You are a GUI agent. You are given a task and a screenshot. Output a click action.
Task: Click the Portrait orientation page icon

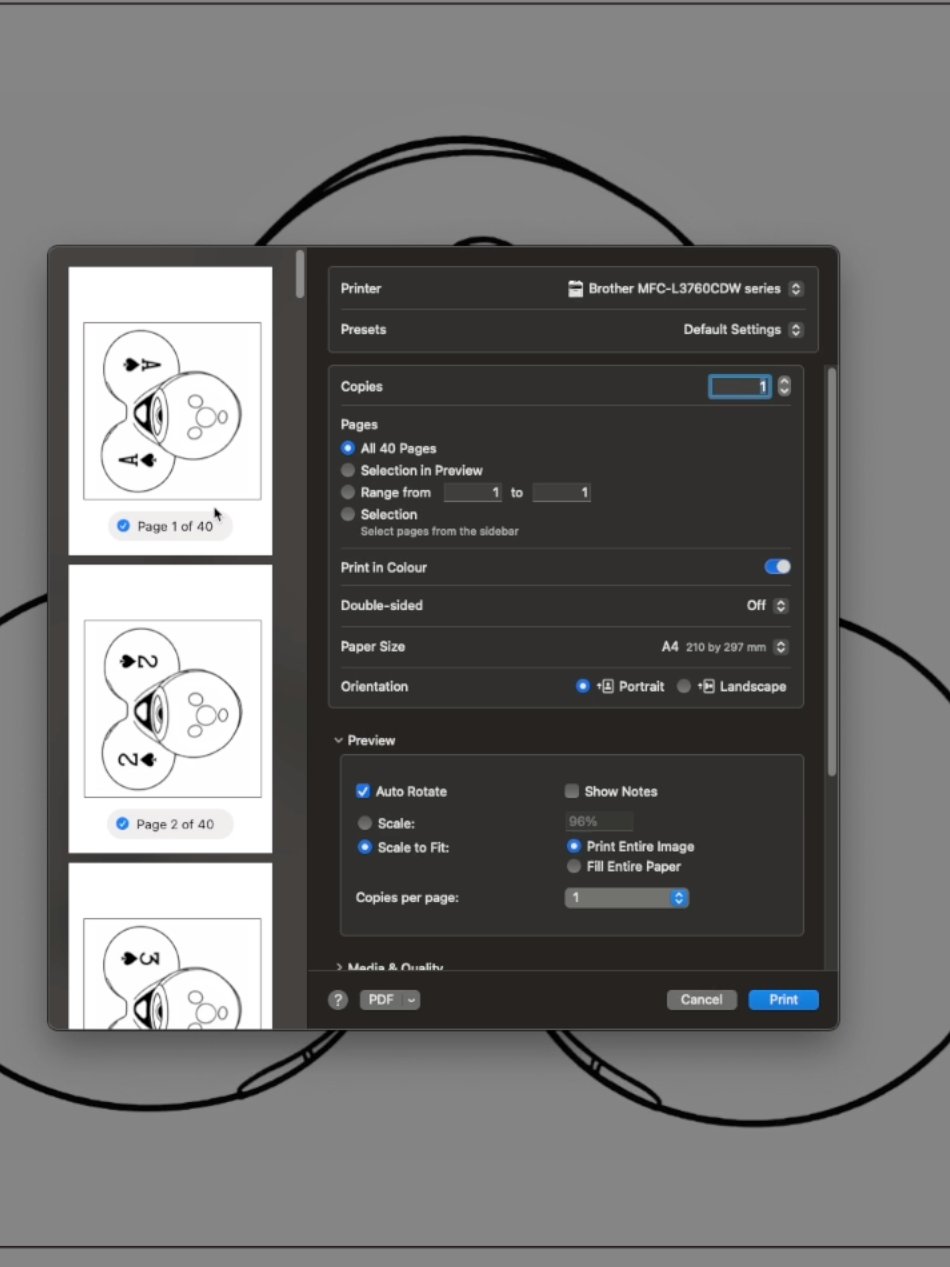(x=604, y=687)
